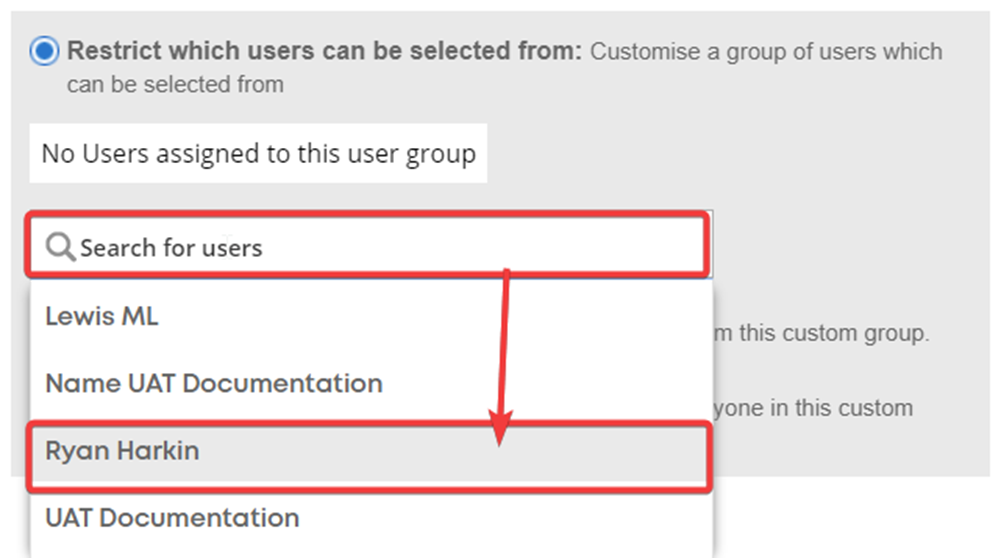Screen dimensions: 1001x558
Task: Select the Restrict which users radio button
Action: (44, 50)
